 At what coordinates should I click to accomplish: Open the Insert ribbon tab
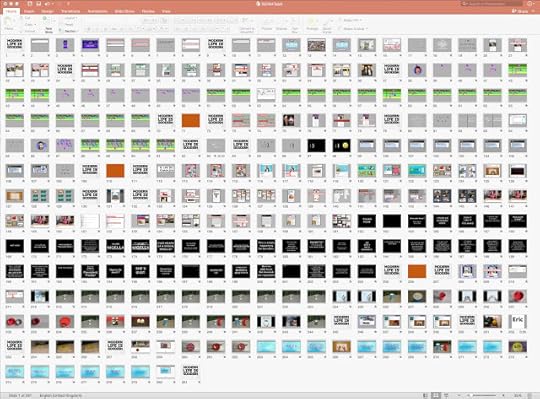tap(29, 11)
